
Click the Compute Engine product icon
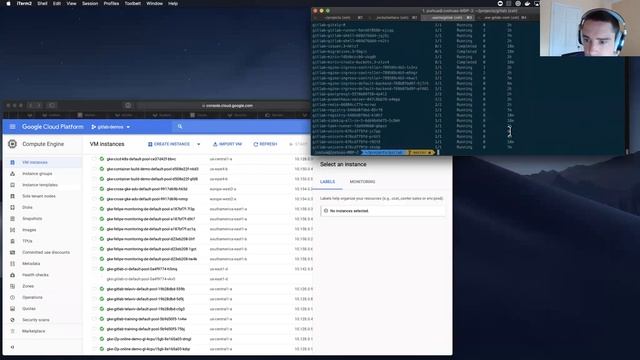pyautogui.click(x=13, y=144)
